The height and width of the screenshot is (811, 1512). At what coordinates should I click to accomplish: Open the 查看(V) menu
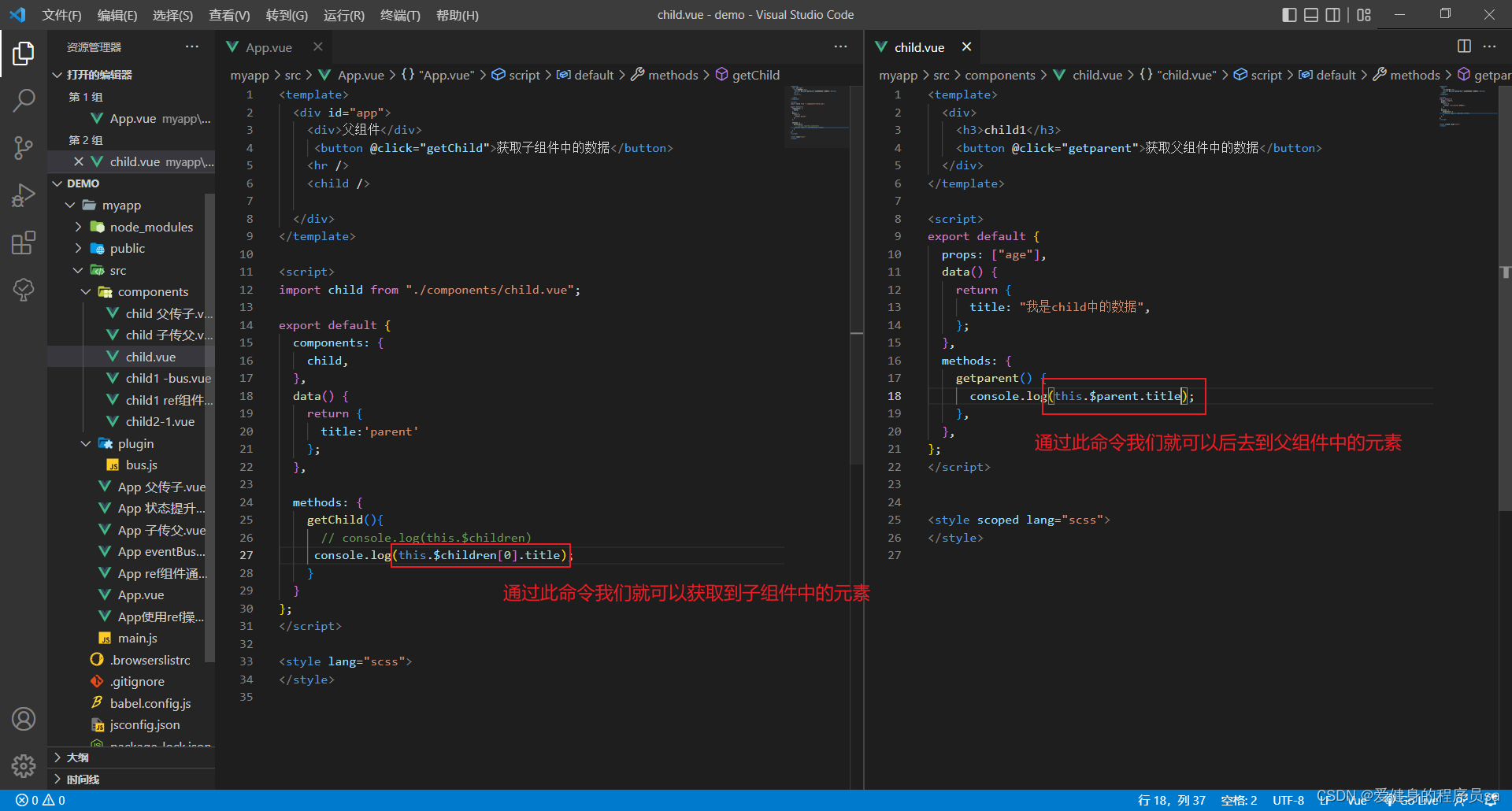point(229,15)
